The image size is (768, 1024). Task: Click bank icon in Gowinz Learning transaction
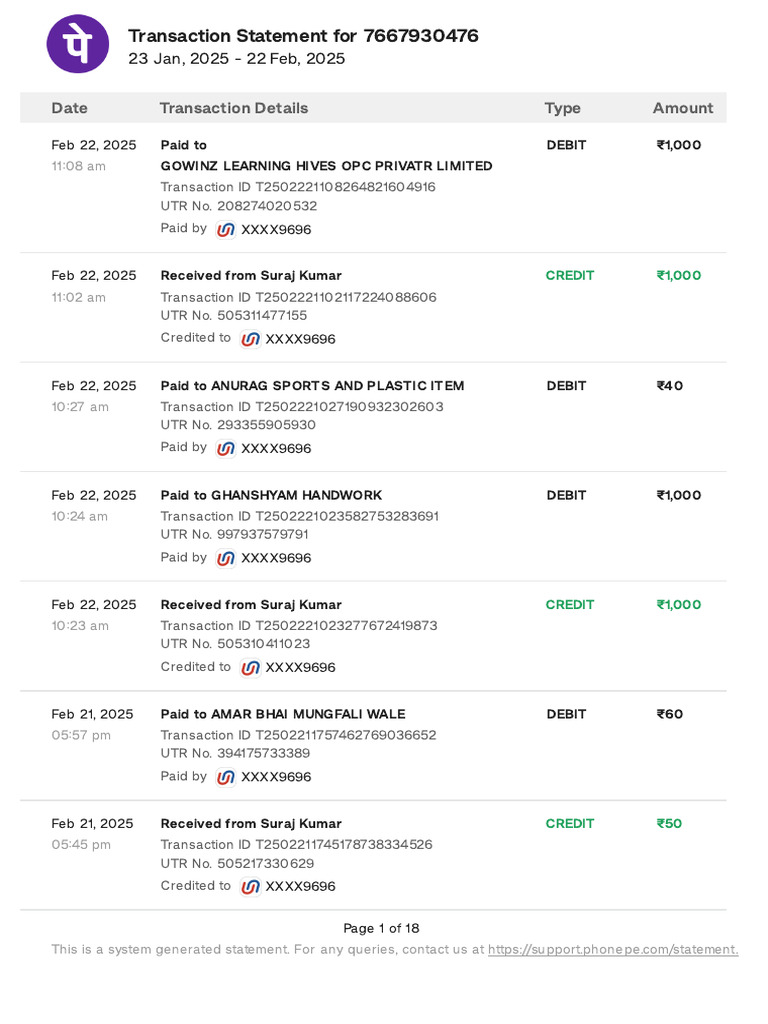click(226, 229)
